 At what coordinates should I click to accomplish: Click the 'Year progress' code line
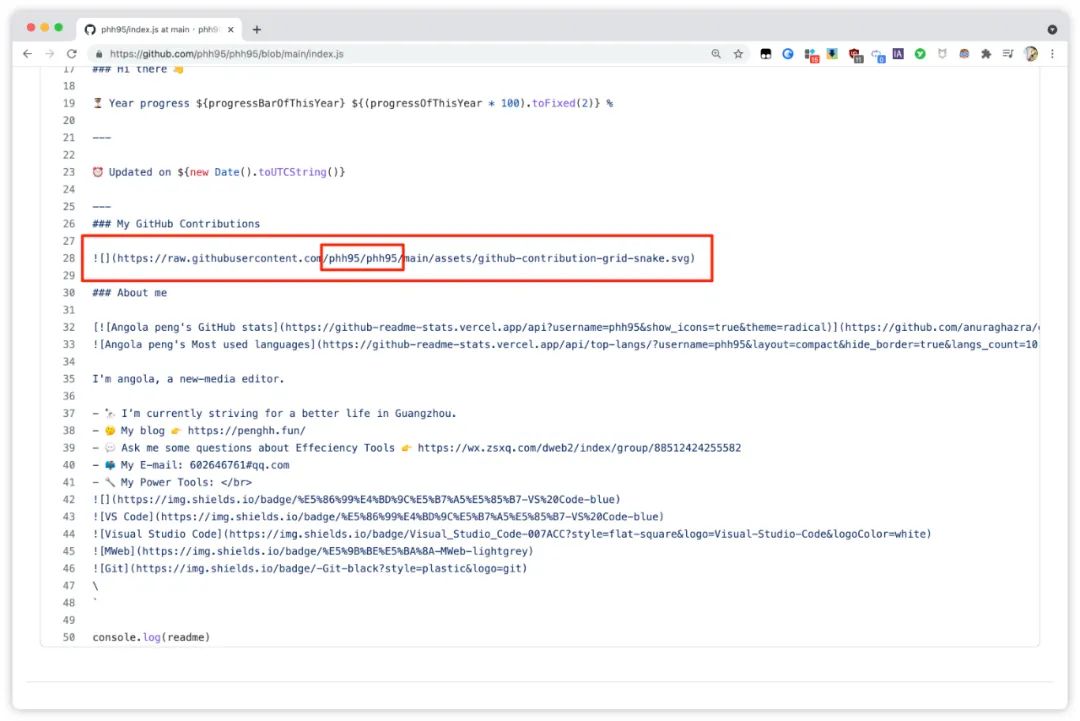coord(353,103)
